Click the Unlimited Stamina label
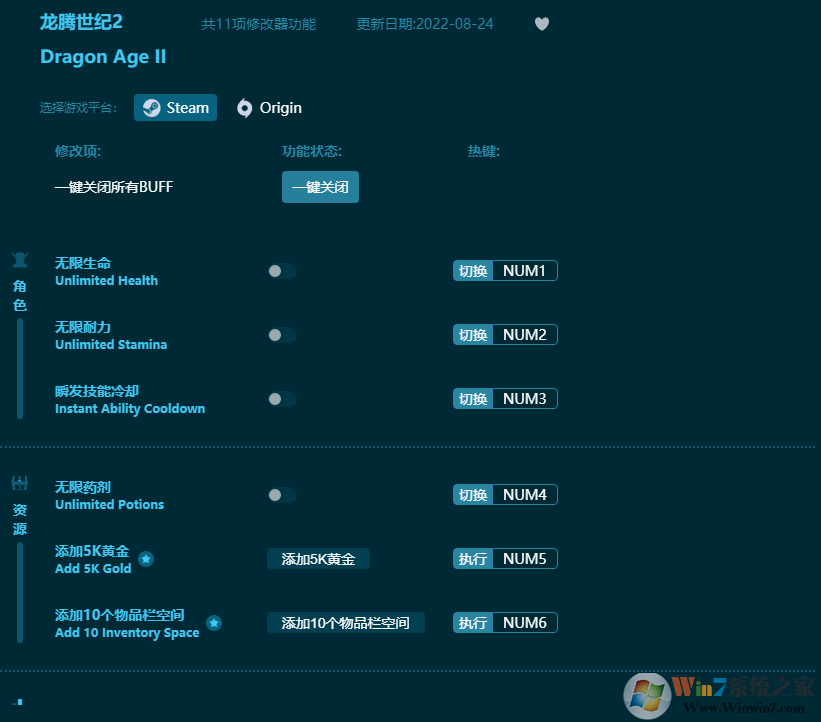Screen dimensions: 821x722 click(111, 345)
